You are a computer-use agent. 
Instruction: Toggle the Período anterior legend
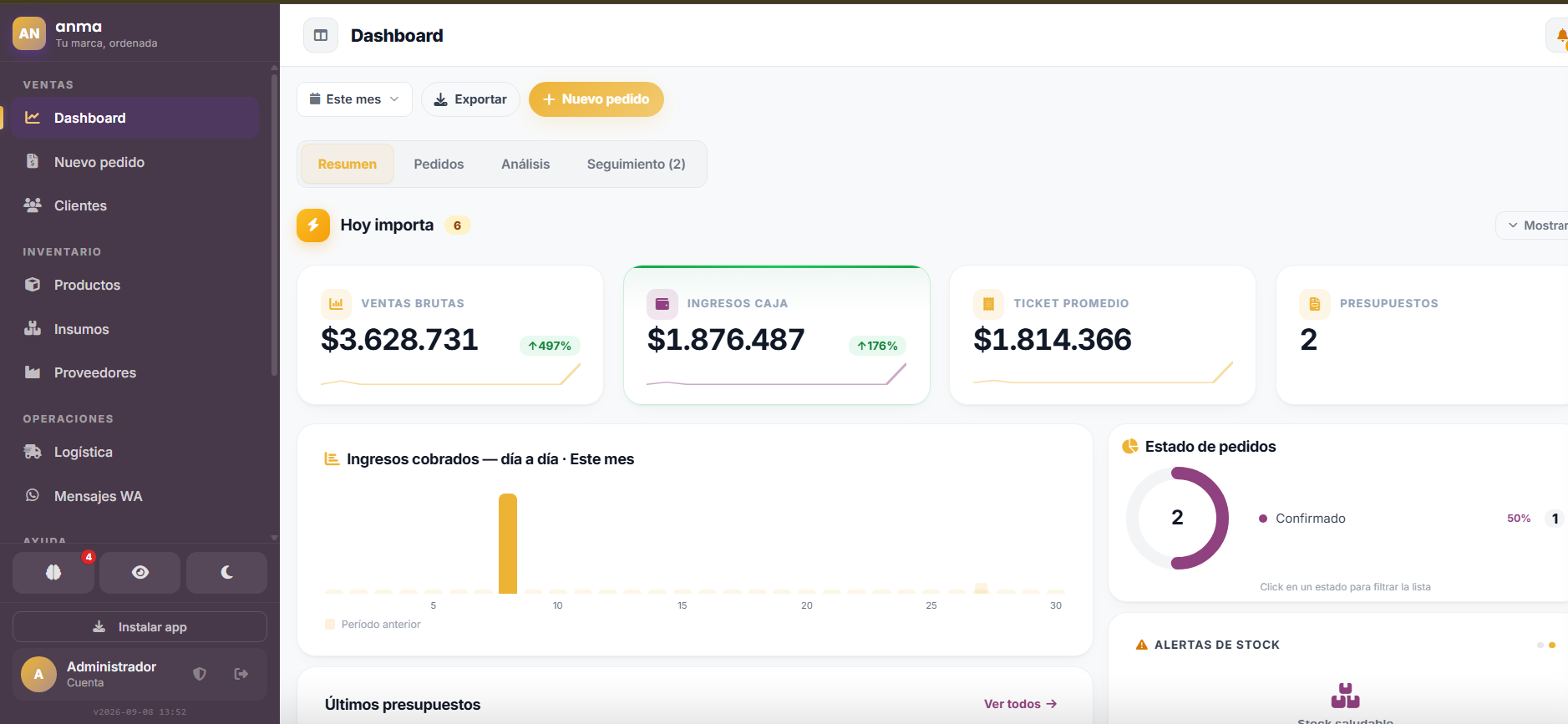(373, 625)
